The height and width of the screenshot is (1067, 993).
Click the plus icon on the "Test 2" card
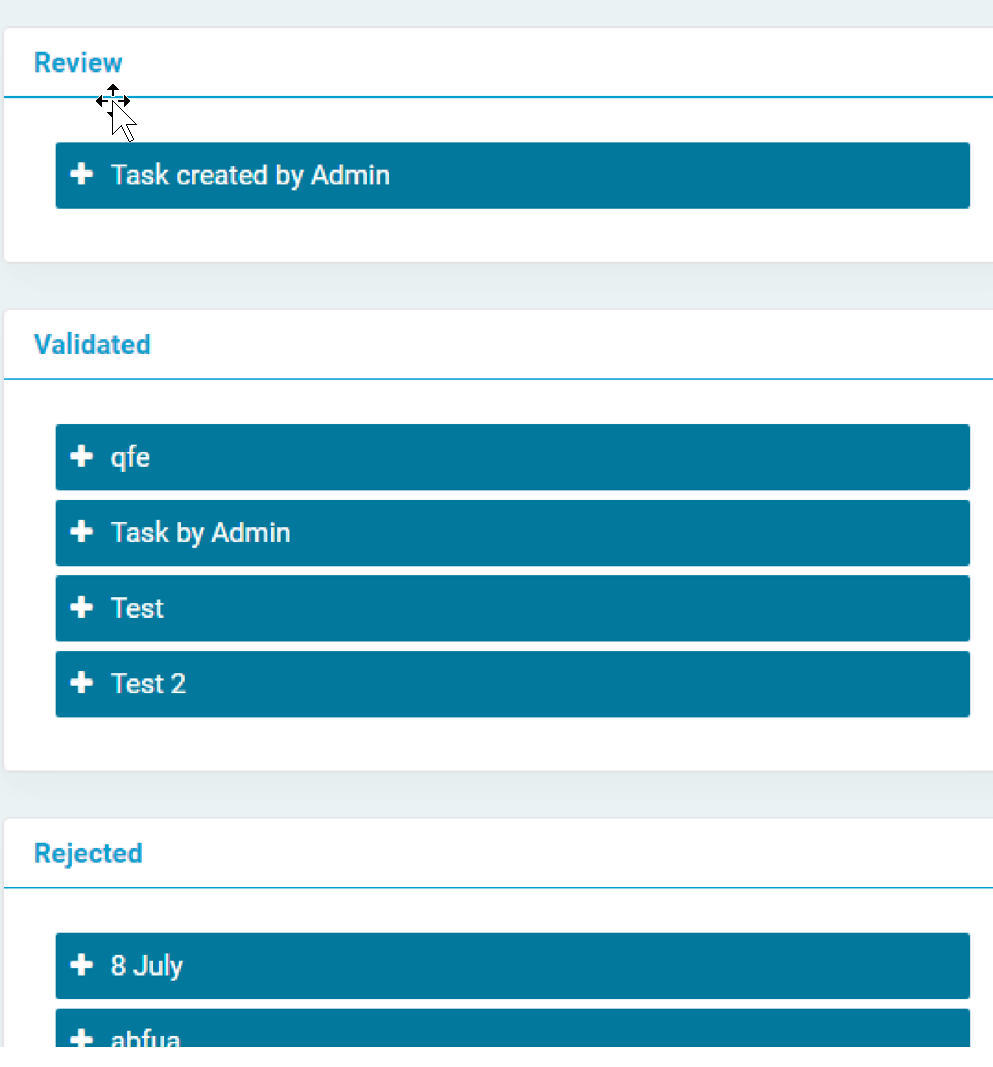[x=82, y=684]
